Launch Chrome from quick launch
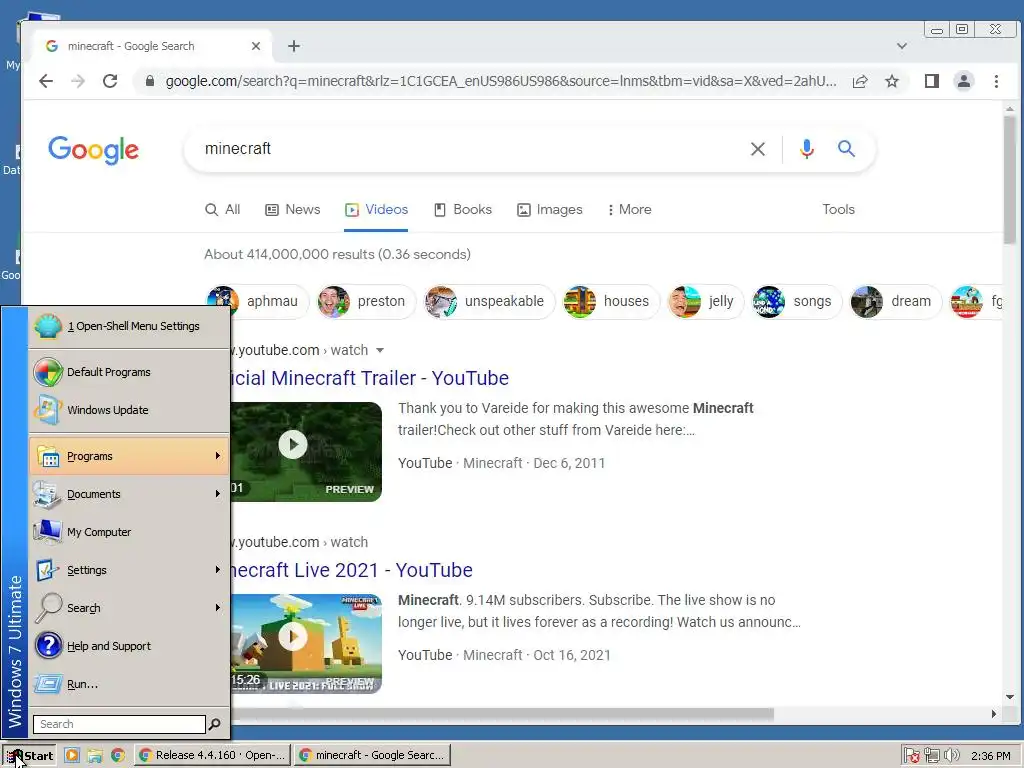Screen dimensions: 1024x768 118,756
